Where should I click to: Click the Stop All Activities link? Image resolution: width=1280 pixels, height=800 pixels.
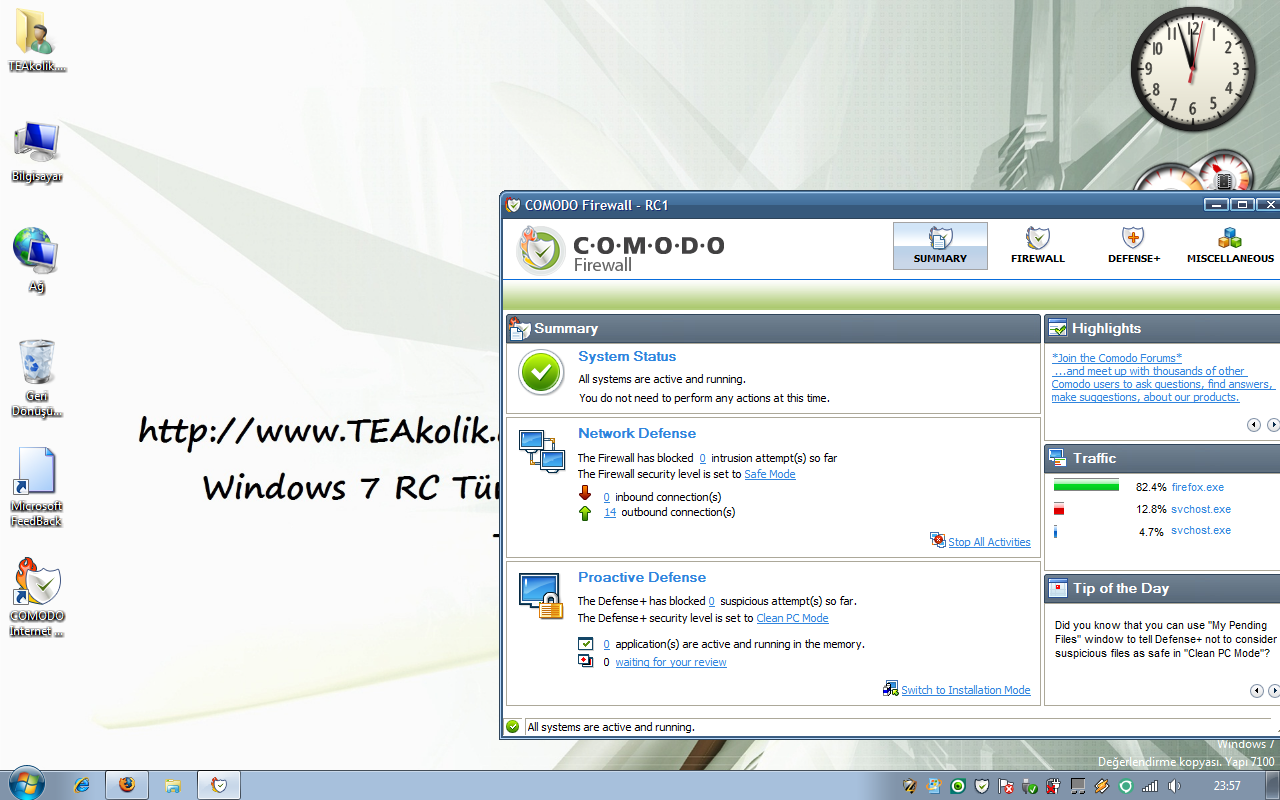pos(989,542)
